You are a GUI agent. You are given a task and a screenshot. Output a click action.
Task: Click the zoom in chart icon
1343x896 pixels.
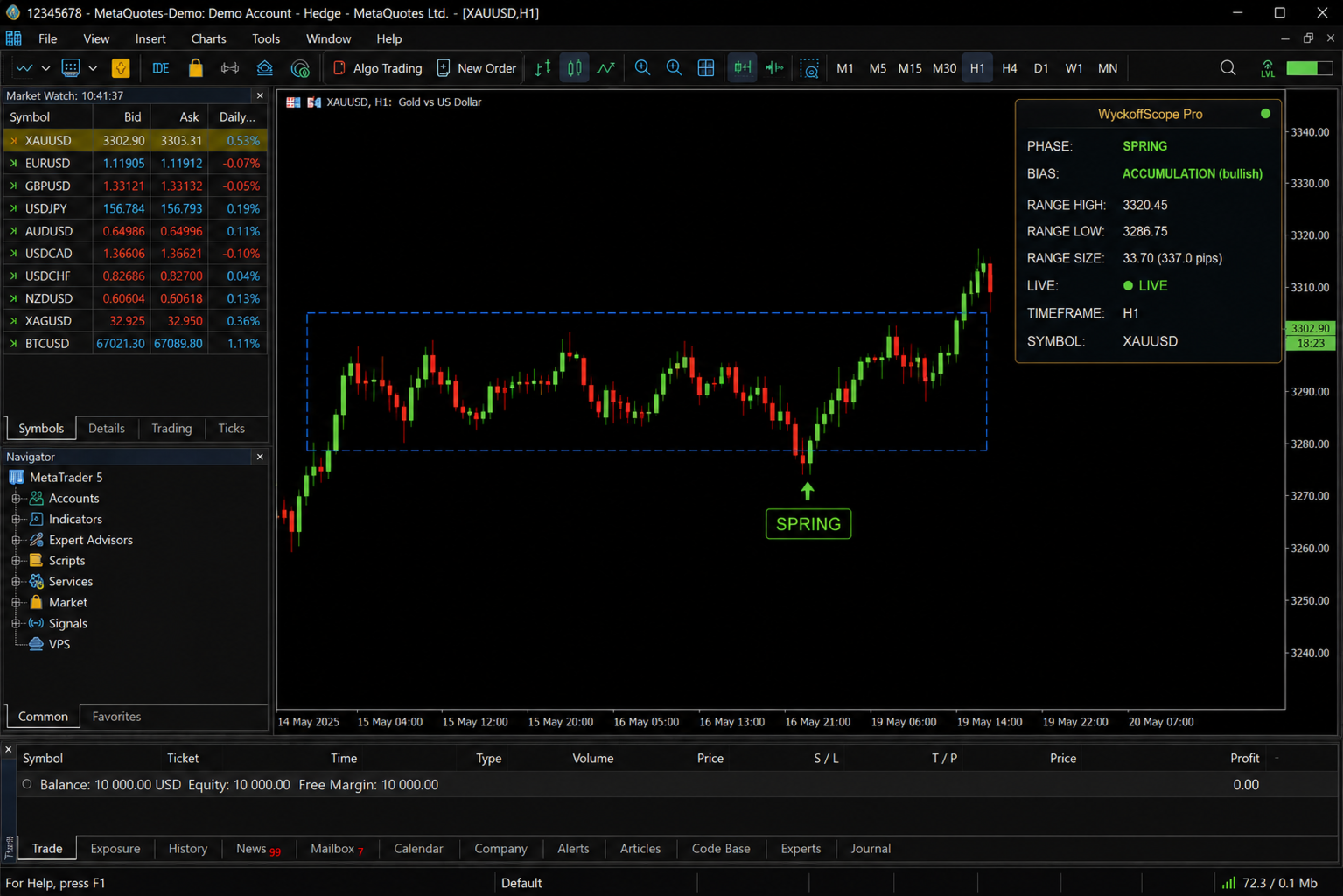[643, 68]
